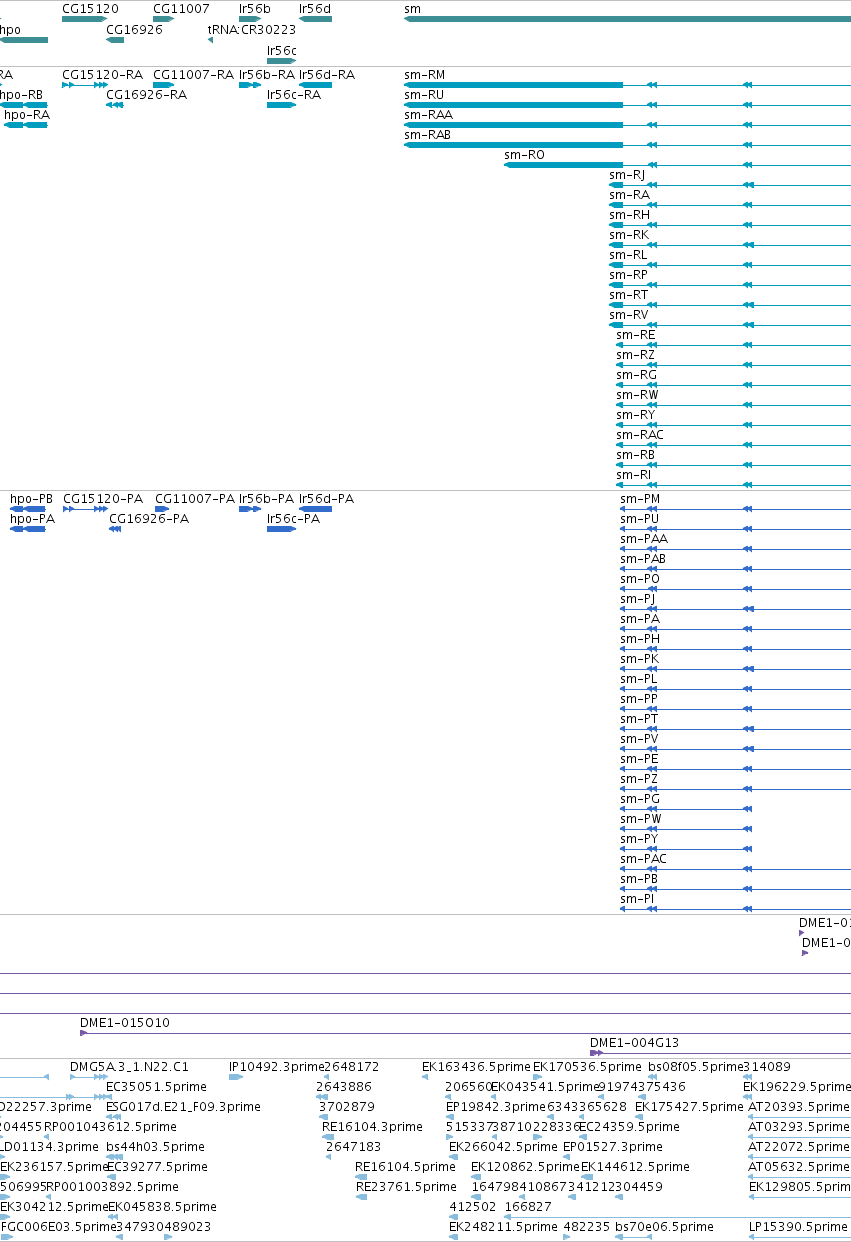Click the sm-PAC protein label
851x1242 pixels.
[643, 859]
